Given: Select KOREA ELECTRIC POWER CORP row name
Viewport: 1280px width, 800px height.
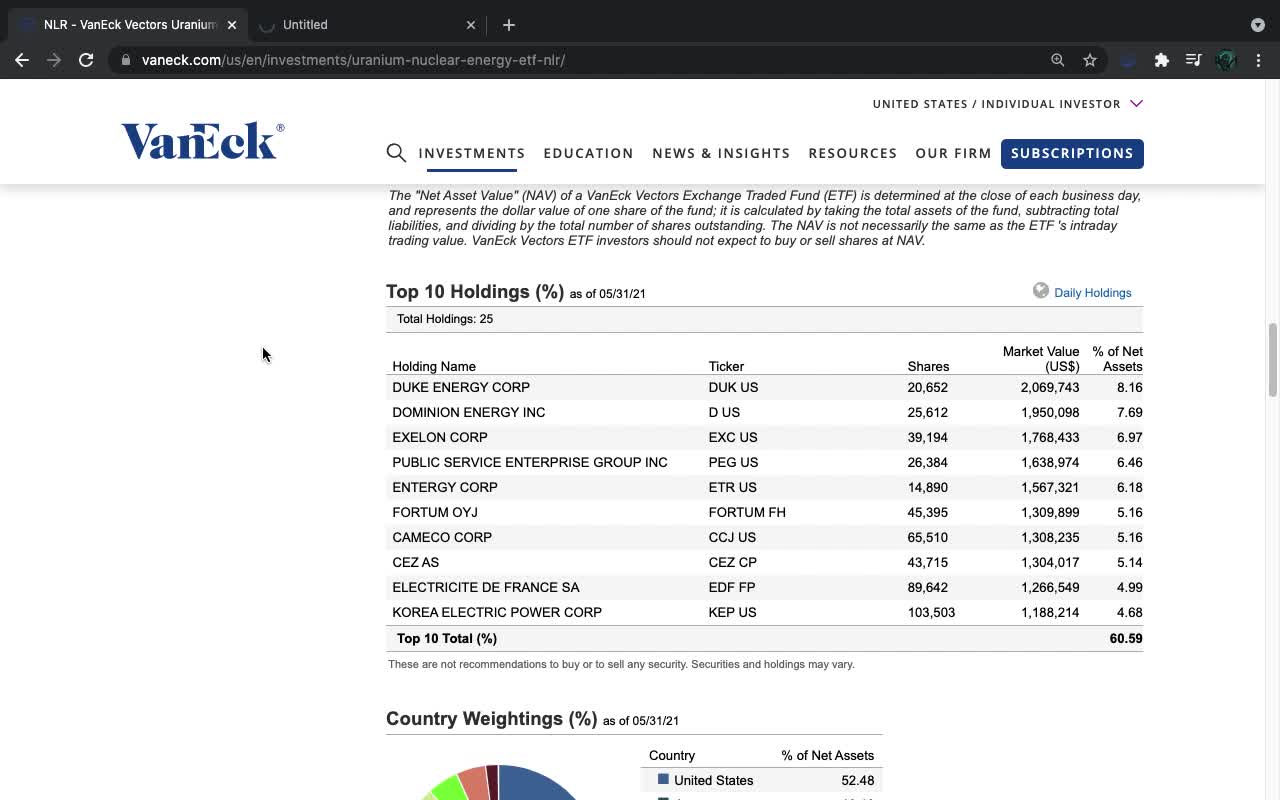Looking at the screenshot, I should click(x=497, y=612).
